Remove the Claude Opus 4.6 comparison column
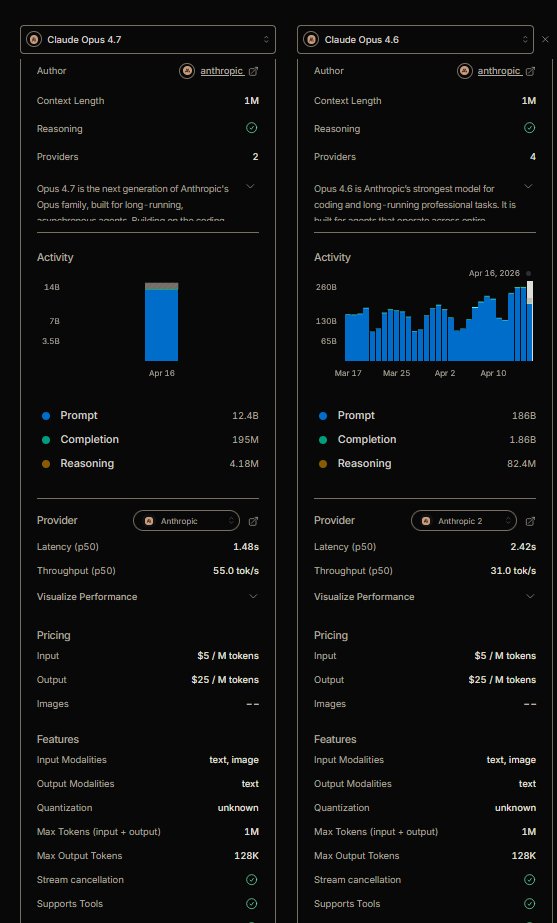This screenshot has height=923, width=557. click(x=545, y=39)
